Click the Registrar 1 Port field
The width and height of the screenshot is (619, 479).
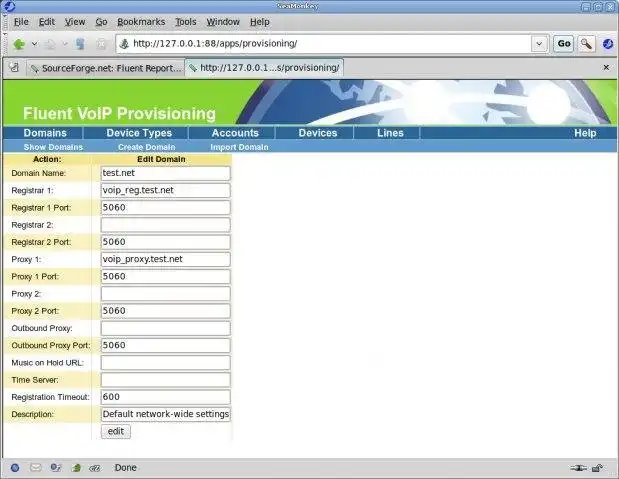point(165,208)
